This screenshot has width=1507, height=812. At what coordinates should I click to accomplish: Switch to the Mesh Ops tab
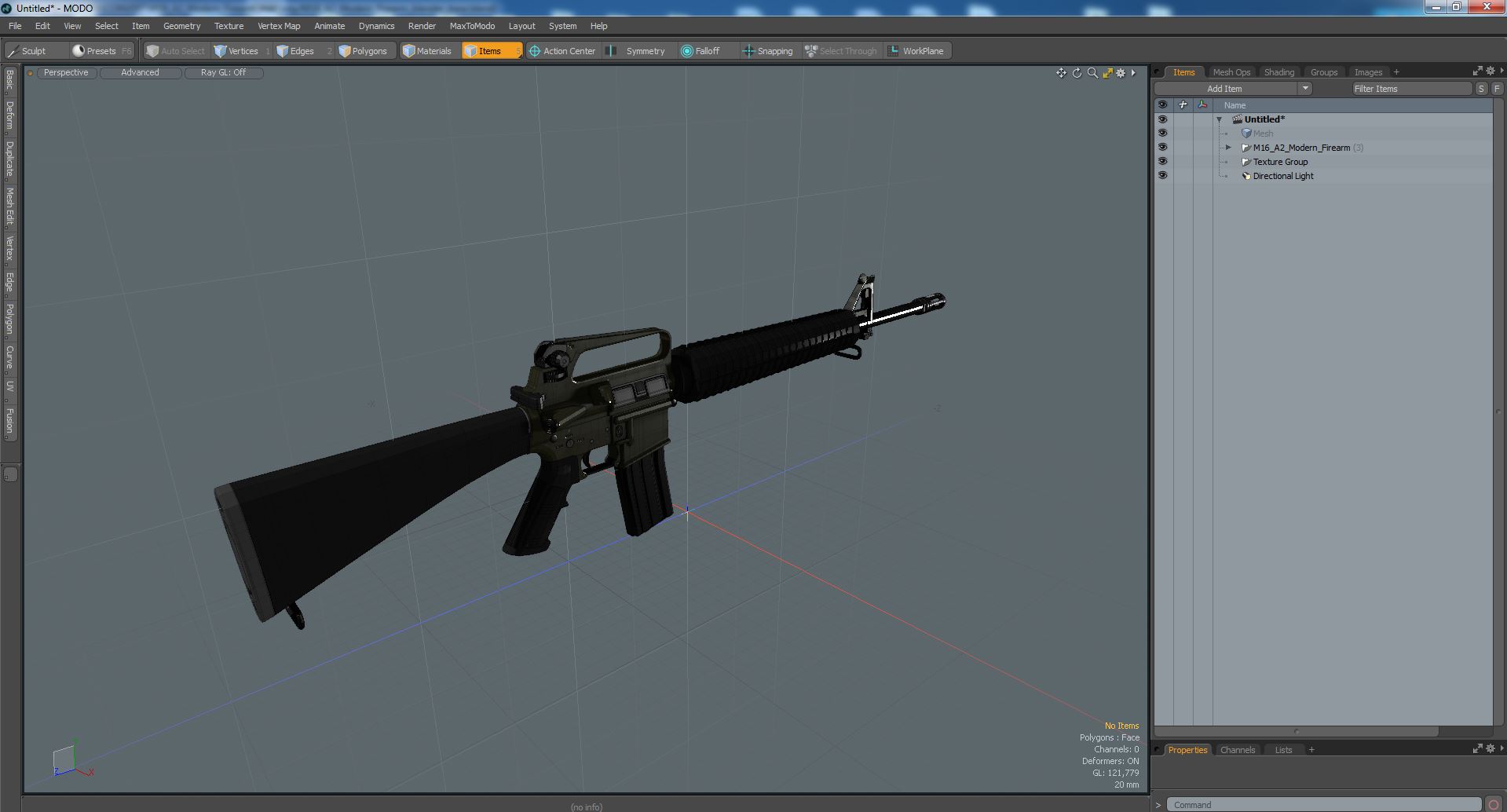tap(1231, 72)
